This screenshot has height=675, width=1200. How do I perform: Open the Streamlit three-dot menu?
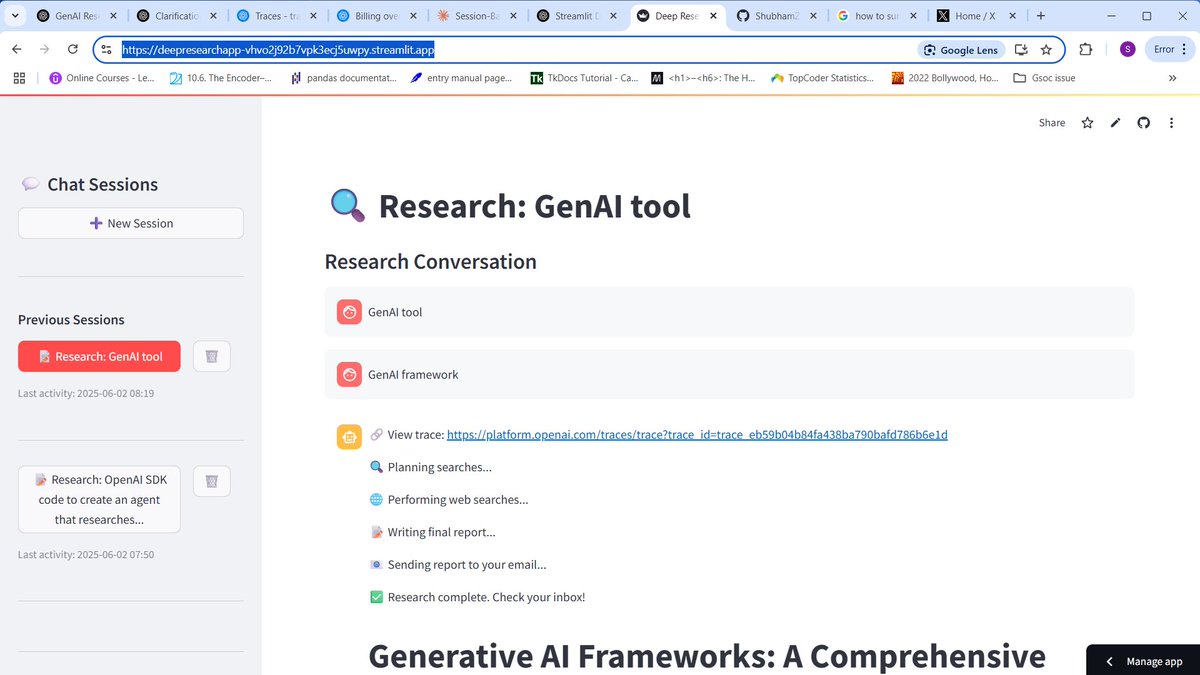click(x=1171, y=122)
